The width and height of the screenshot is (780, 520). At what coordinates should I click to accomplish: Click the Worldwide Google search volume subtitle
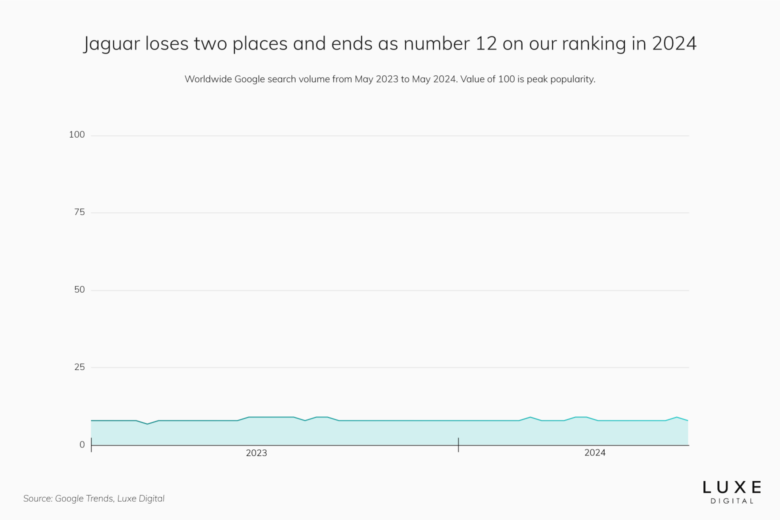(x=389, y=79)
